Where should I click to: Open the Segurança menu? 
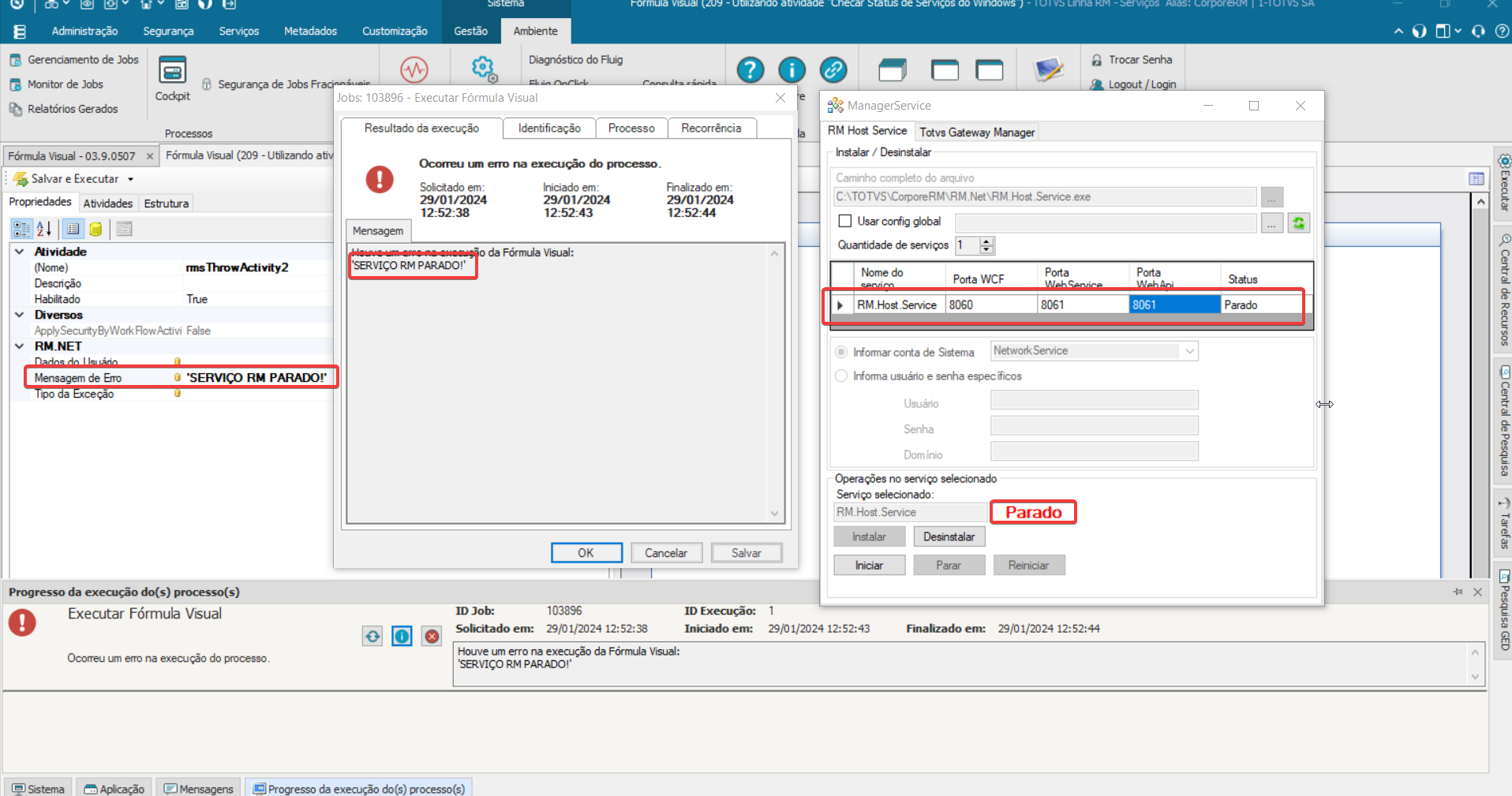(x=168, y=31)
